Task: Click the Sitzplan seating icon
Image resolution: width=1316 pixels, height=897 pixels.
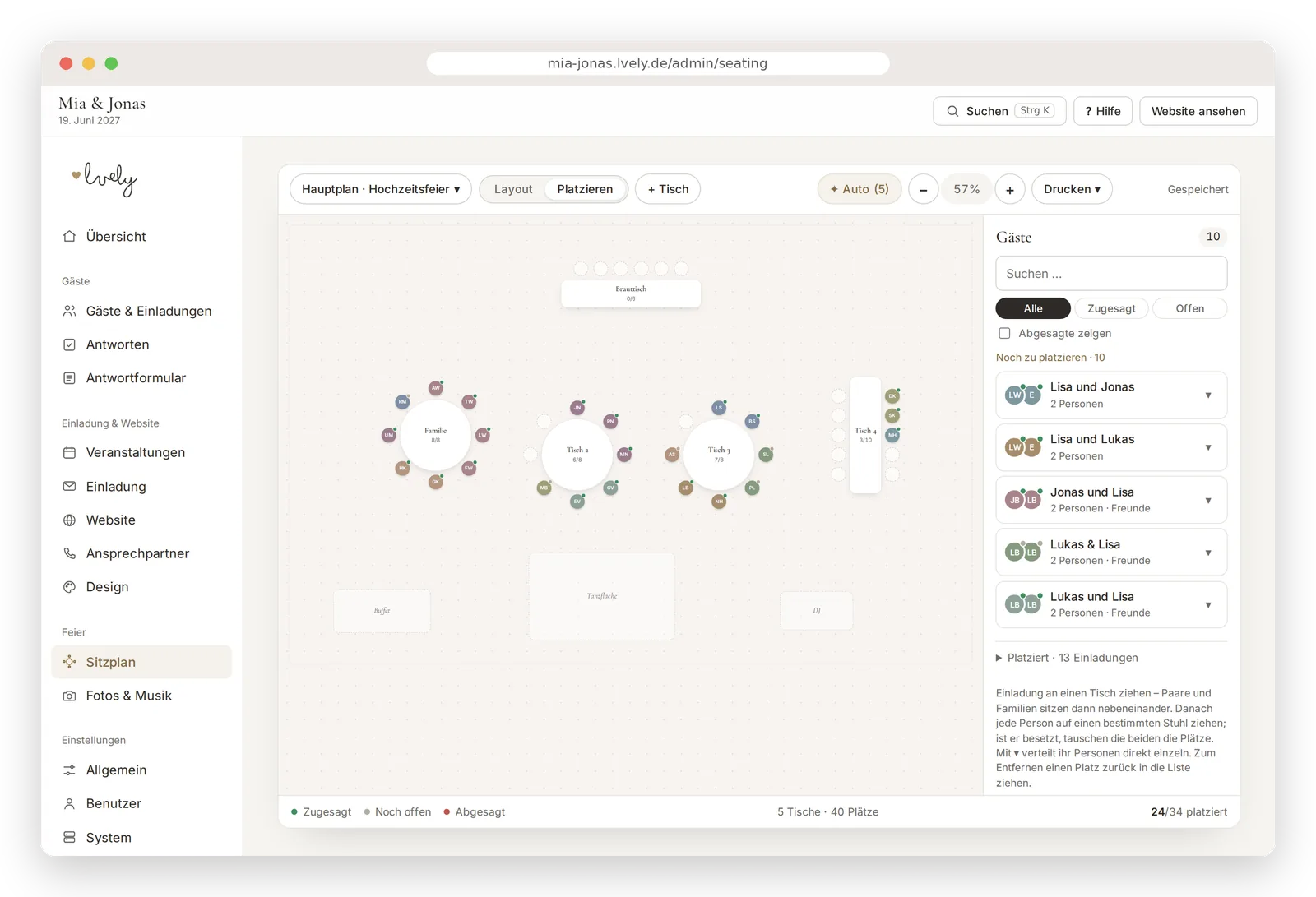Action: pyautogui.click(x=70, y=662)
